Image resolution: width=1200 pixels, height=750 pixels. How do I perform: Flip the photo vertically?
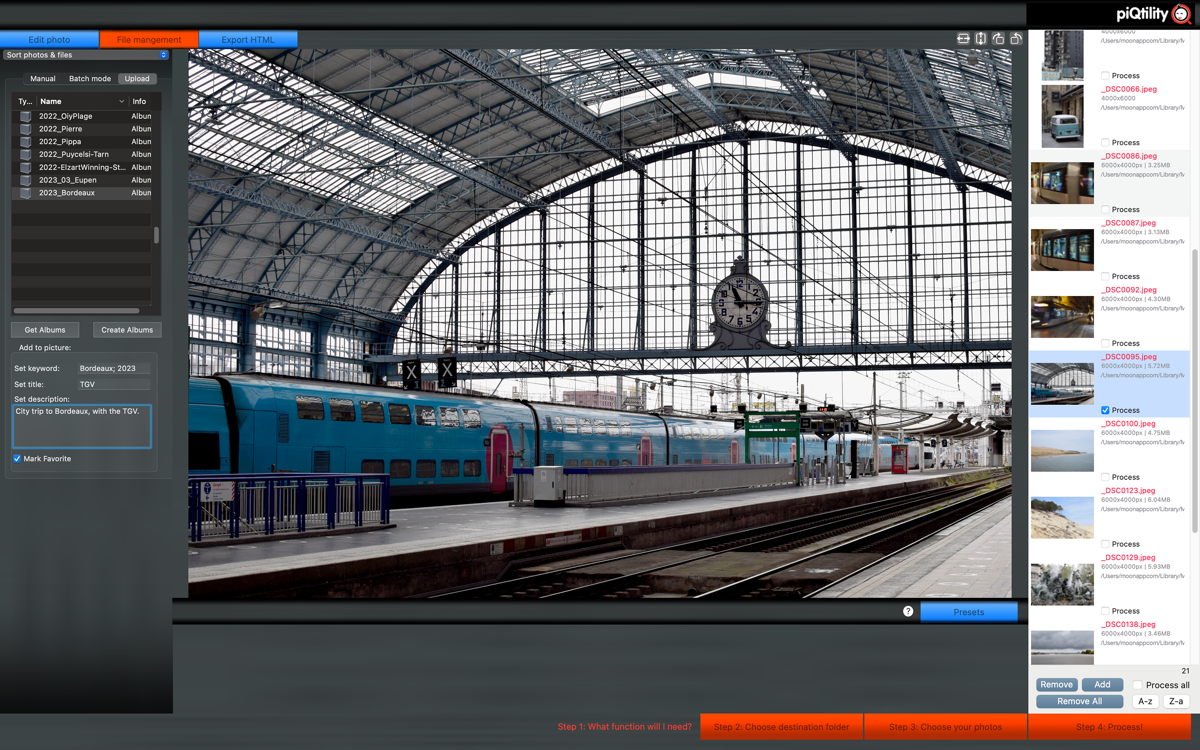coord(981,39)
